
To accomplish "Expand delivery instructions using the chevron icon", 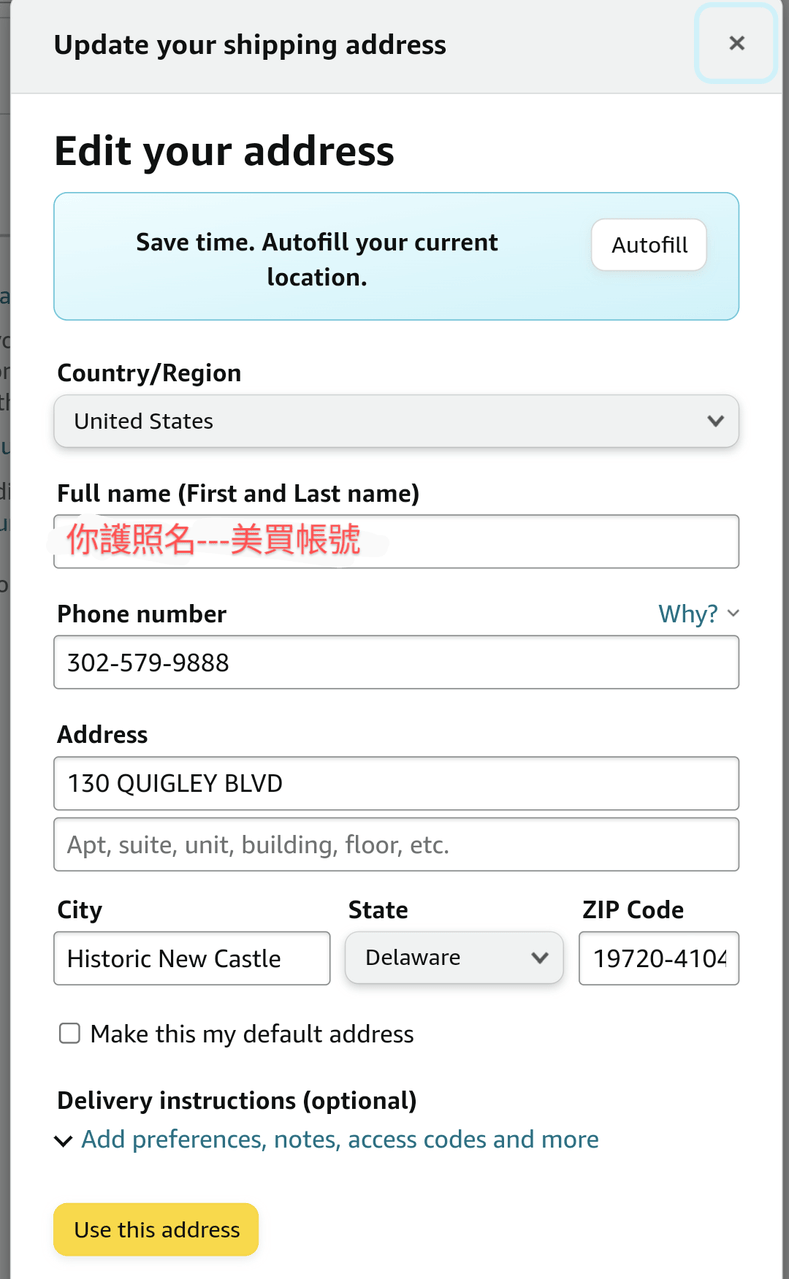I will point(63,1141).
